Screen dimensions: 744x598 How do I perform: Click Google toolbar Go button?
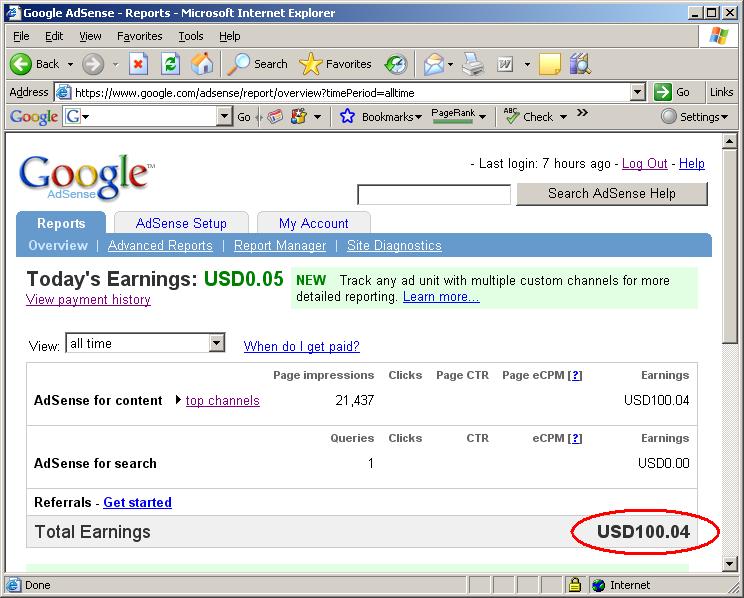point(243,117)
